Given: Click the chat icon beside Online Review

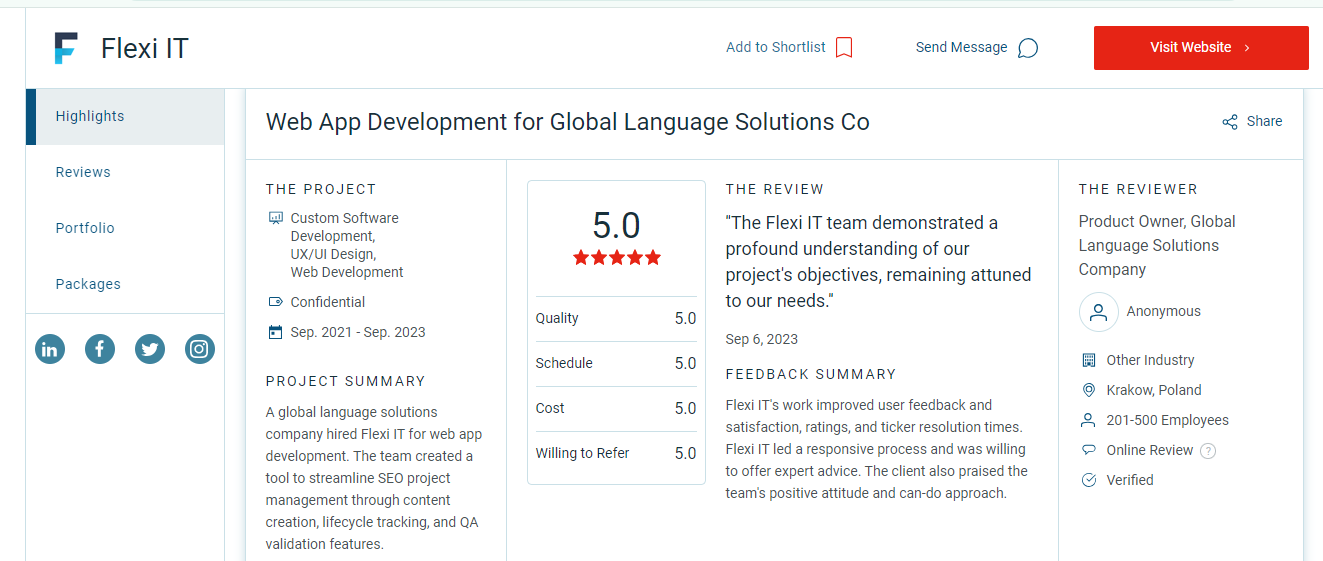Looking at the screenshot, I should (x=1089, y=450).
